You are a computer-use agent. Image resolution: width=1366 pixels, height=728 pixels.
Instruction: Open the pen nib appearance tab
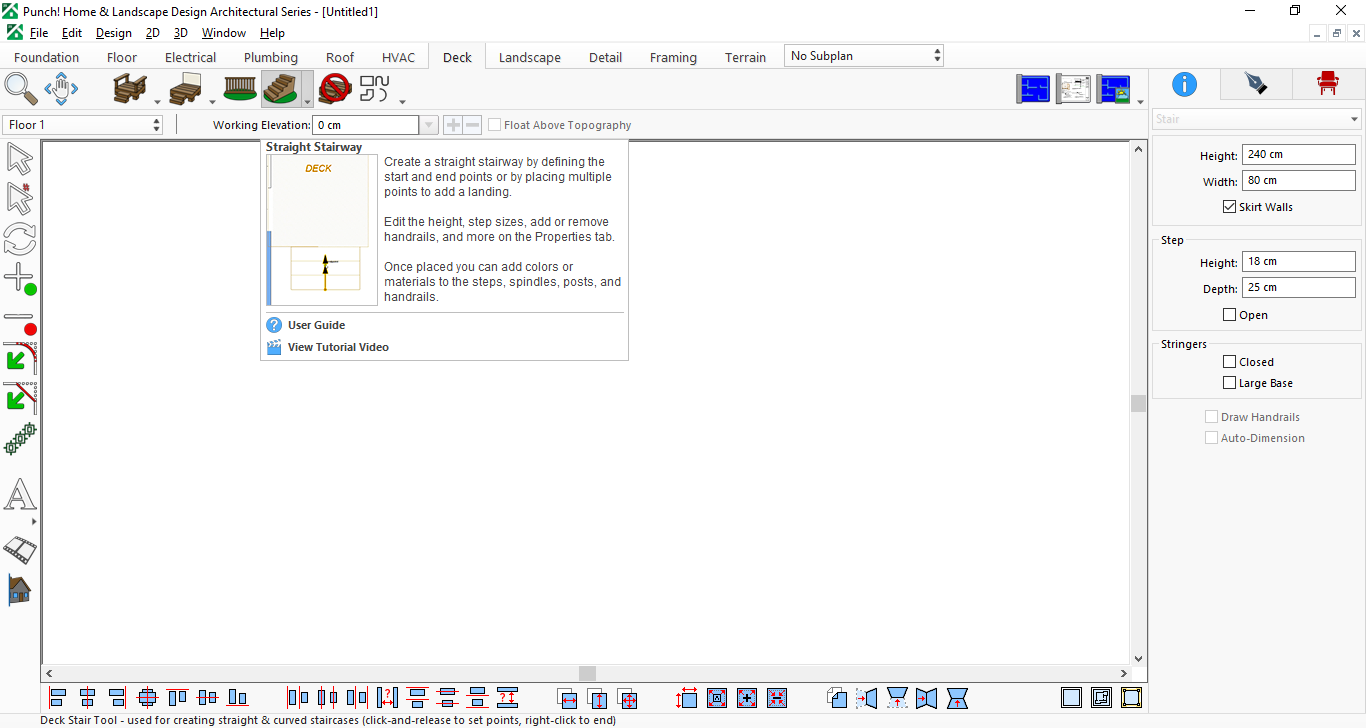pos(1256,84)
